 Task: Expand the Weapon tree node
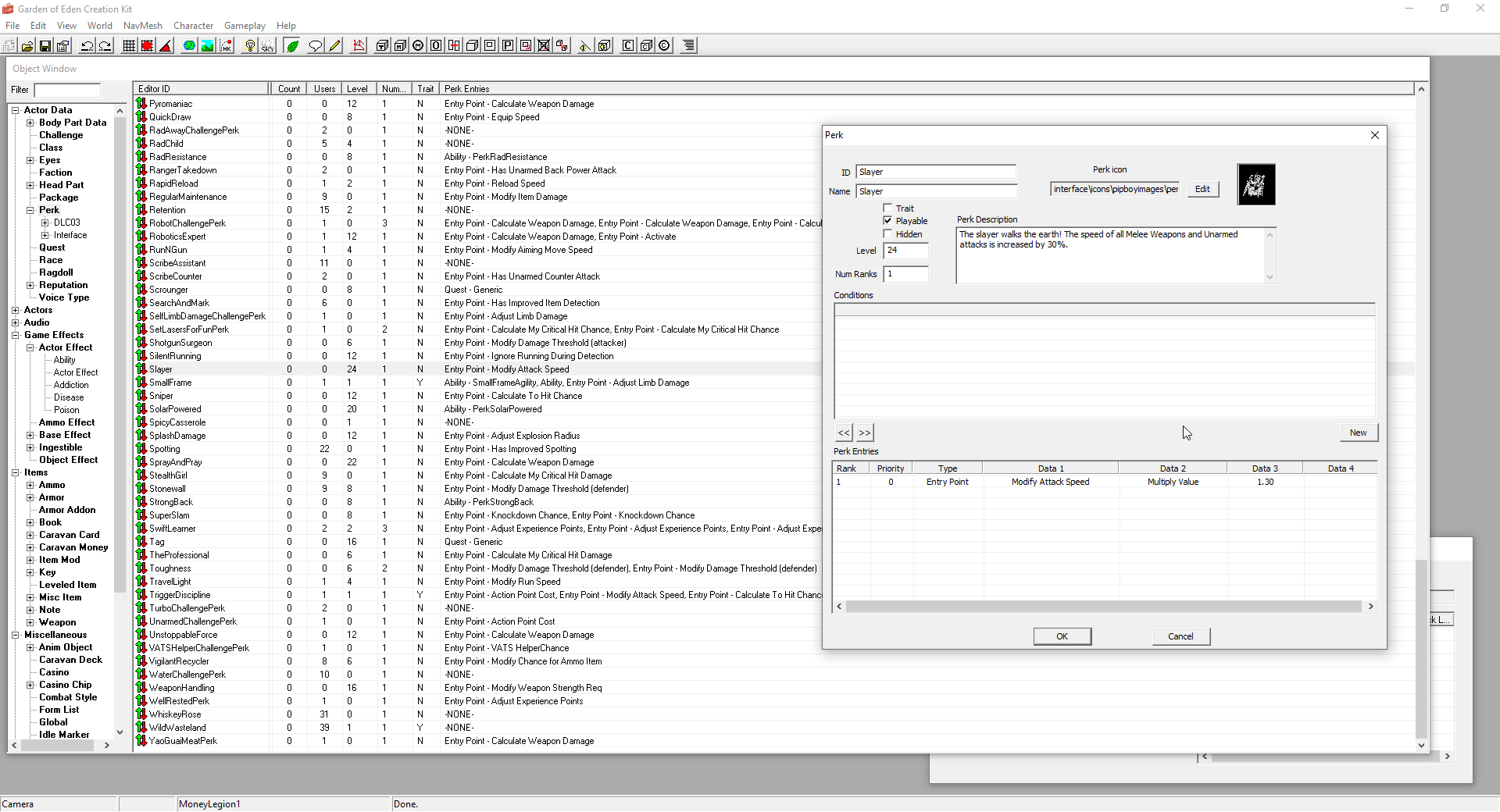click(x=30, y=622)
